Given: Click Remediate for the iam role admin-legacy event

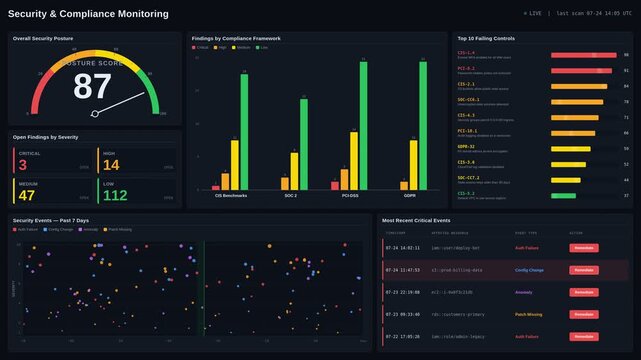Looking at the screenshot, I should coord(584,336).
